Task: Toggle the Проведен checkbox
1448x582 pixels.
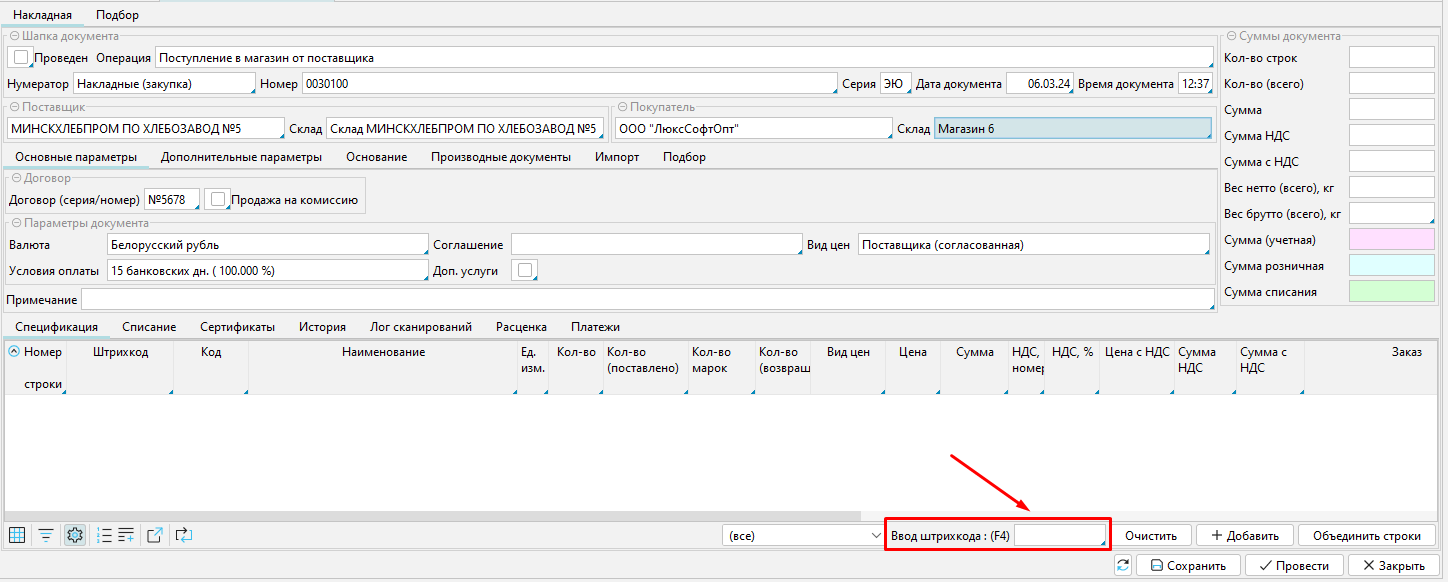Action: point(22,57)
